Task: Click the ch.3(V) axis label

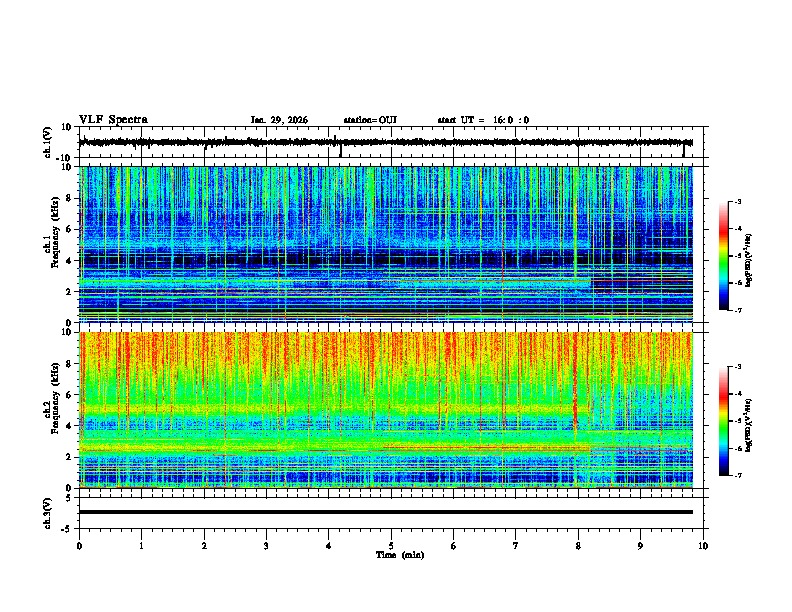Action: point(48,513)
